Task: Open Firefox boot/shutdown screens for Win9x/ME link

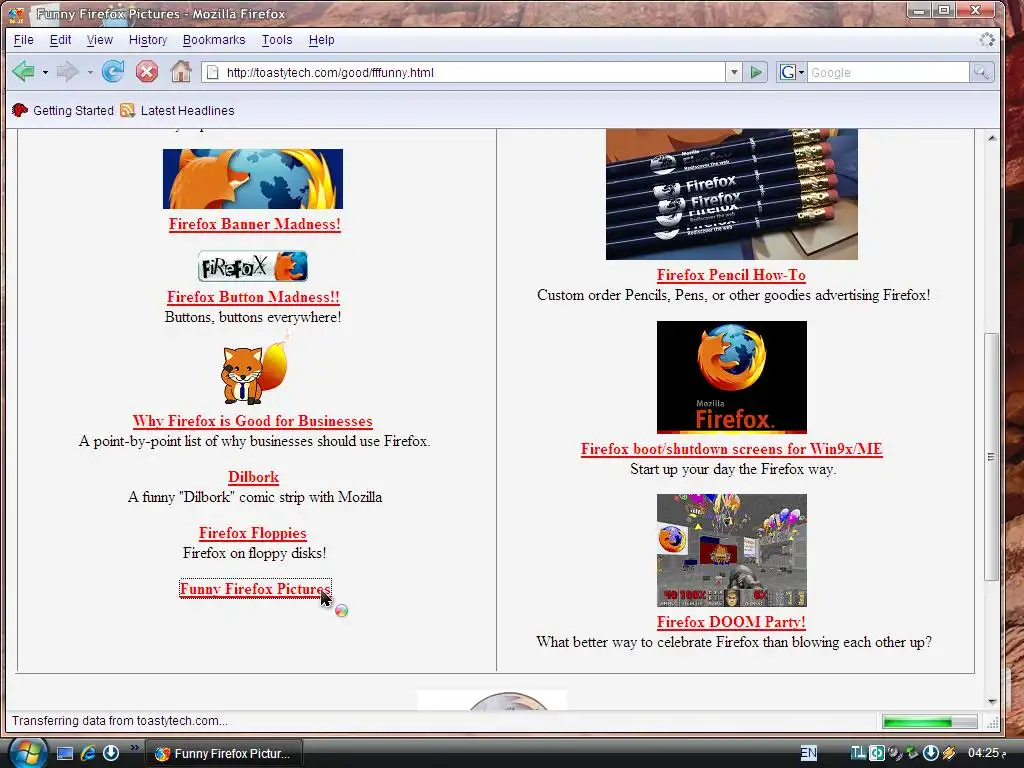Action: pos(731,449)
